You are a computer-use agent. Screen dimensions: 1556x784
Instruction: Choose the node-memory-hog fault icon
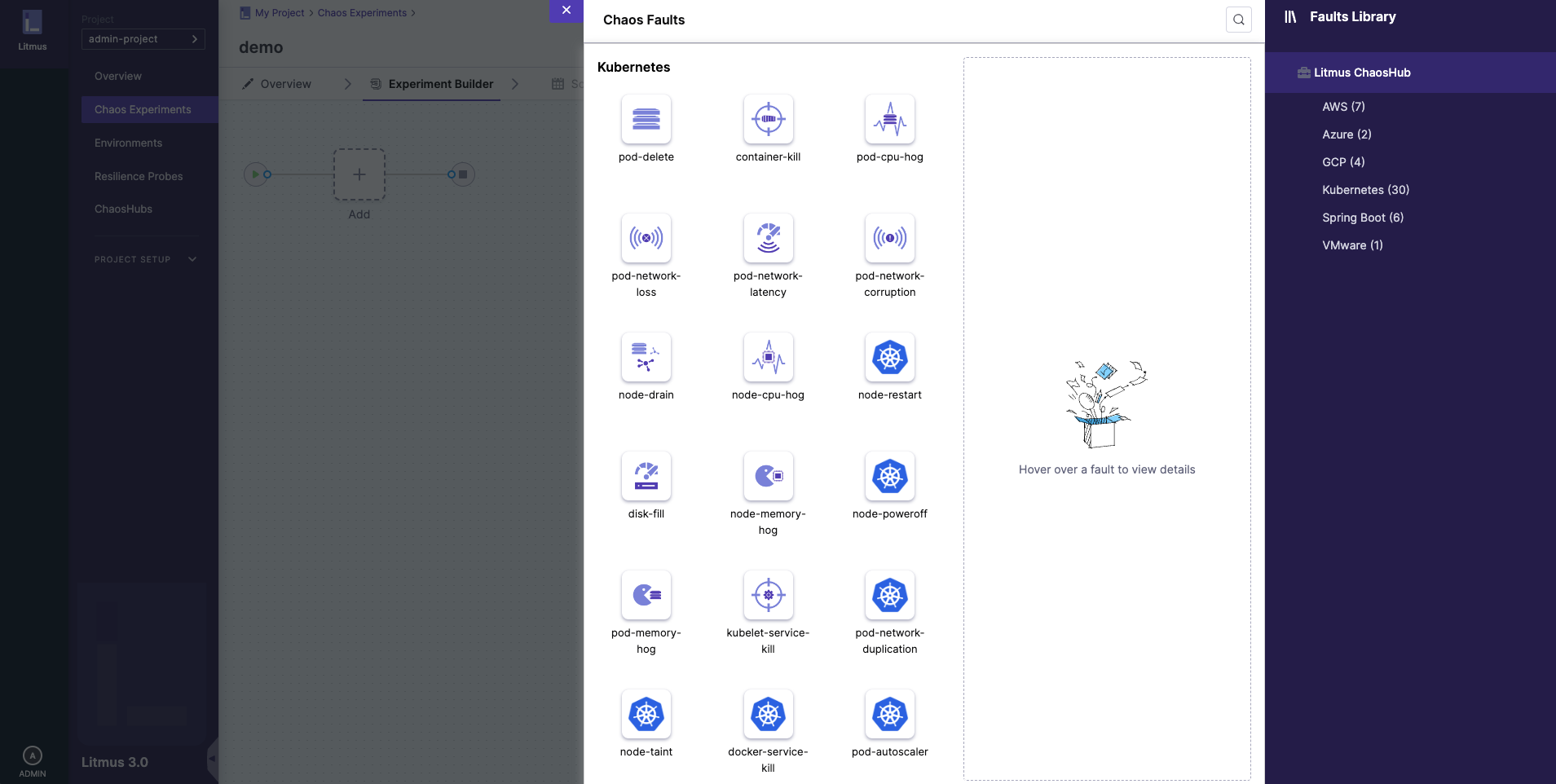coord(768,477)
